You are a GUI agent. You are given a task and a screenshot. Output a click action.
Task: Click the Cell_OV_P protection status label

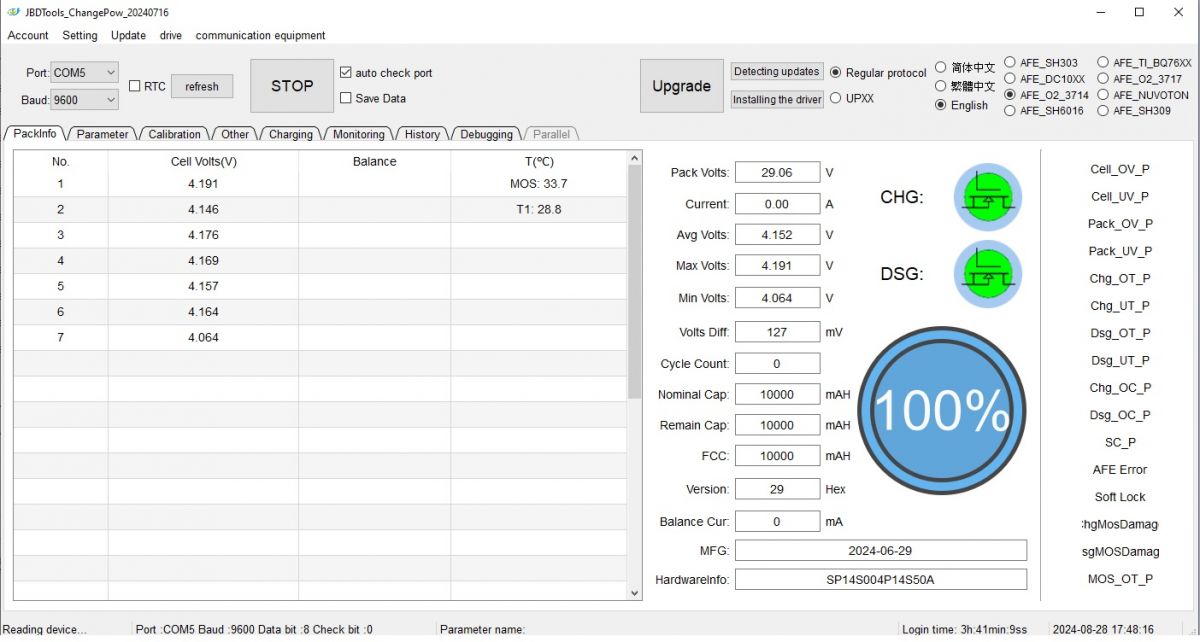[1120, 169]
